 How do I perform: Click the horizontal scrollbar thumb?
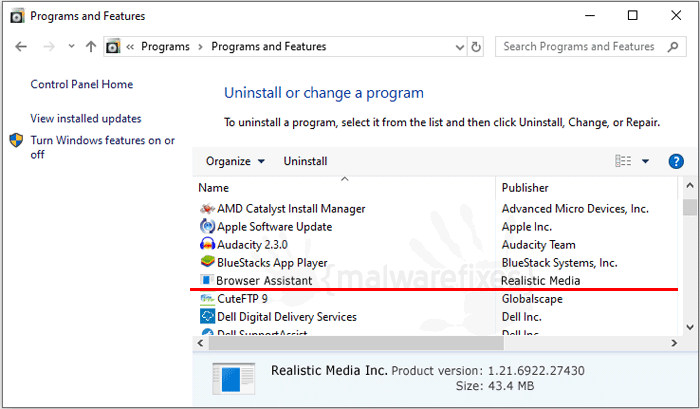click(356, 343)
